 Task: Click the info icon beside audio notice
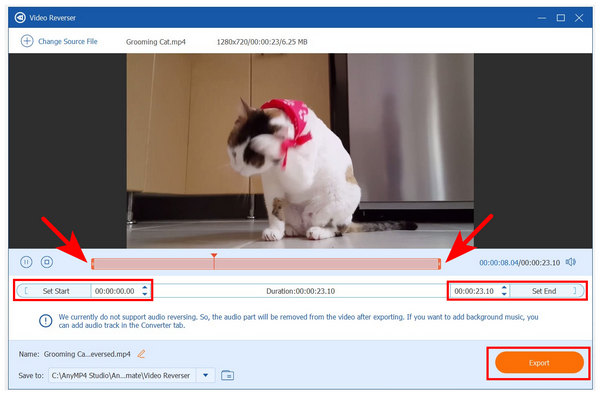46,321
